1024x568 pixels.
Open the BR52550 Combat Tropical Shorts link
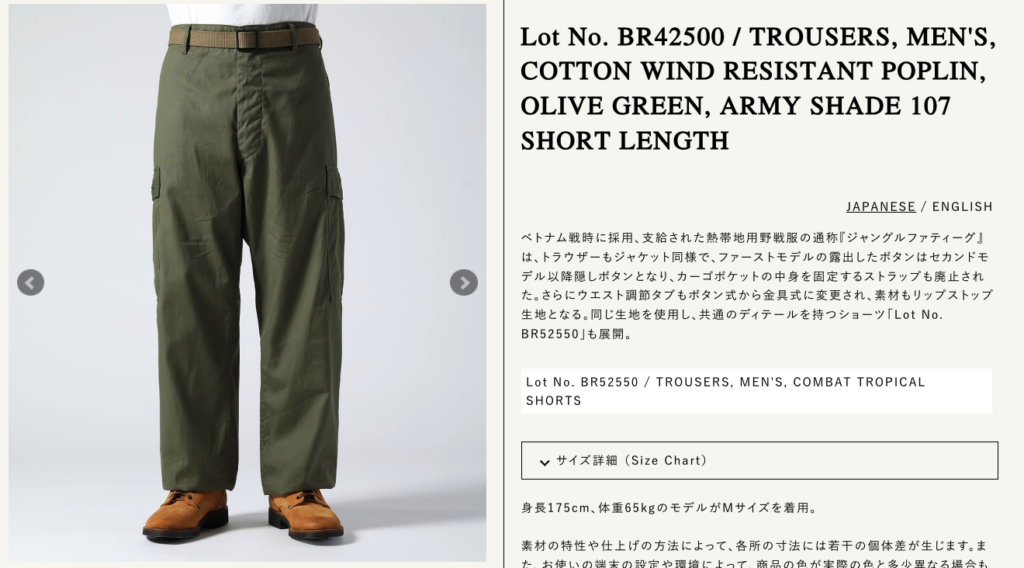click(756, 391)
